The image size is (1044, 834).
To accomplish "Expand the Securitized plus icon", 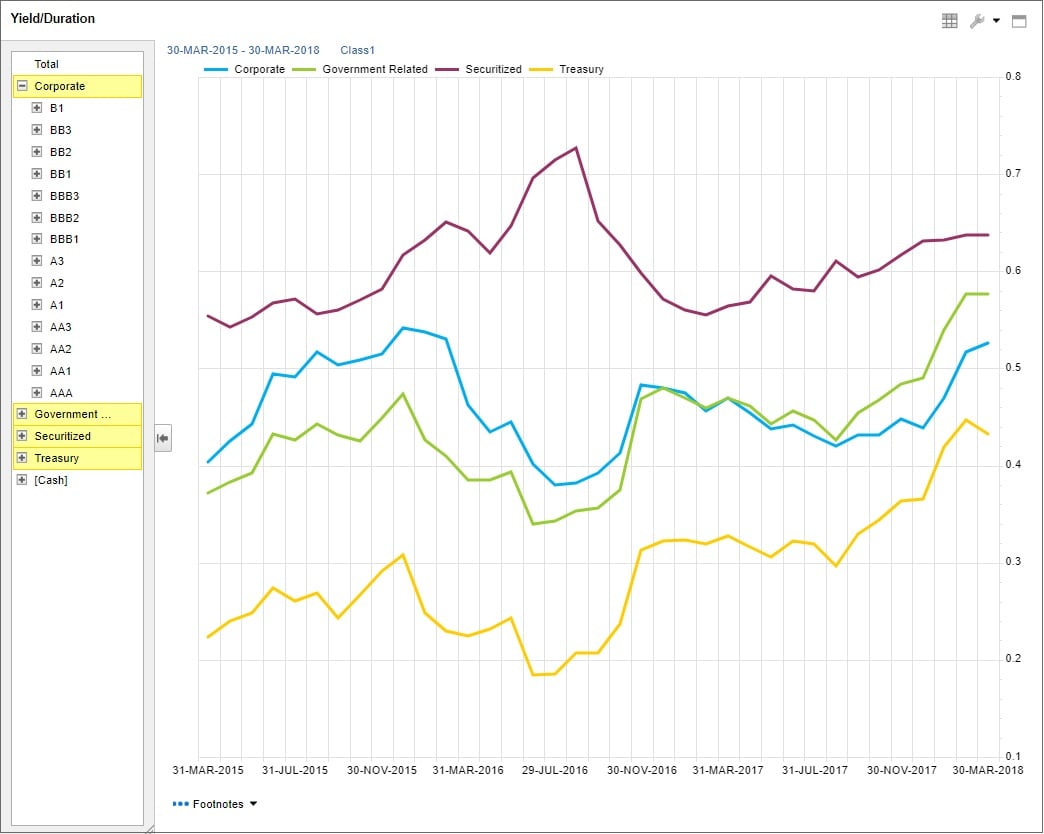I will point(22,437).
